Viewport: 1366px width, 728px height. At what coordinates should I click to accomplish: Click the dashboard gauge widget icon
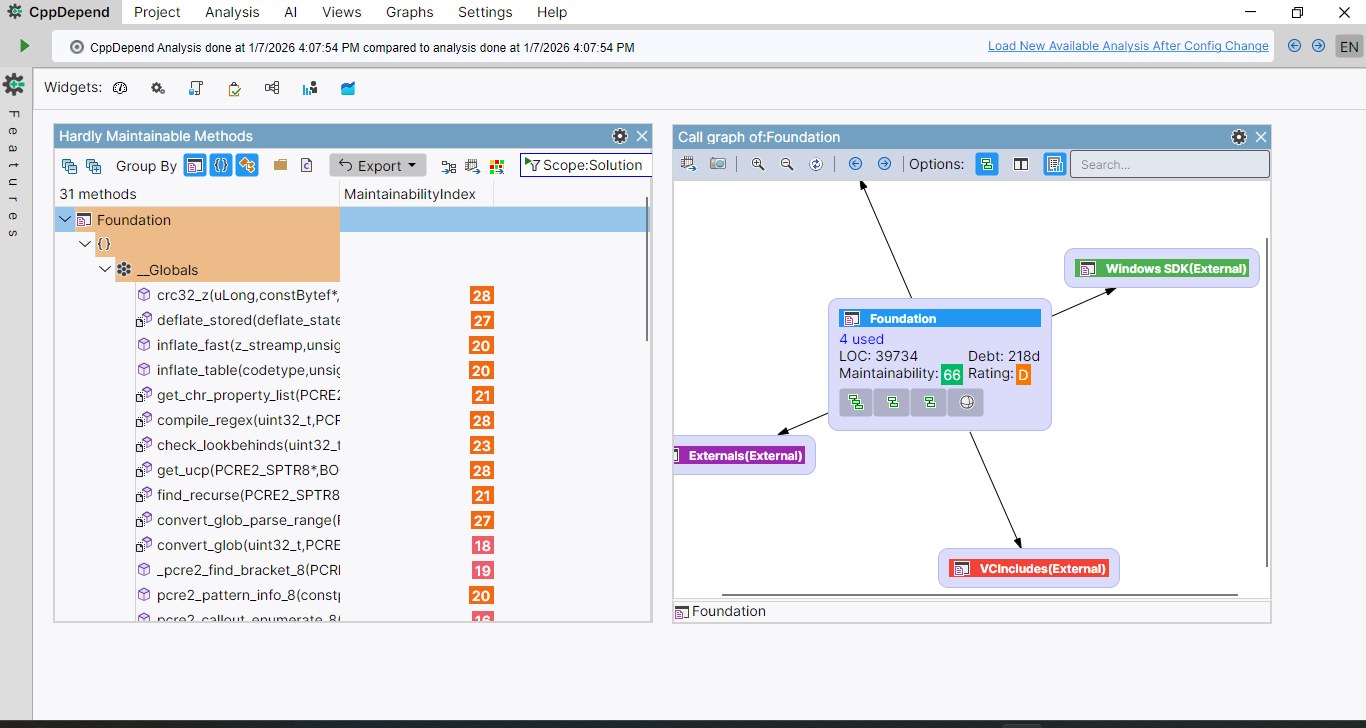120,88
